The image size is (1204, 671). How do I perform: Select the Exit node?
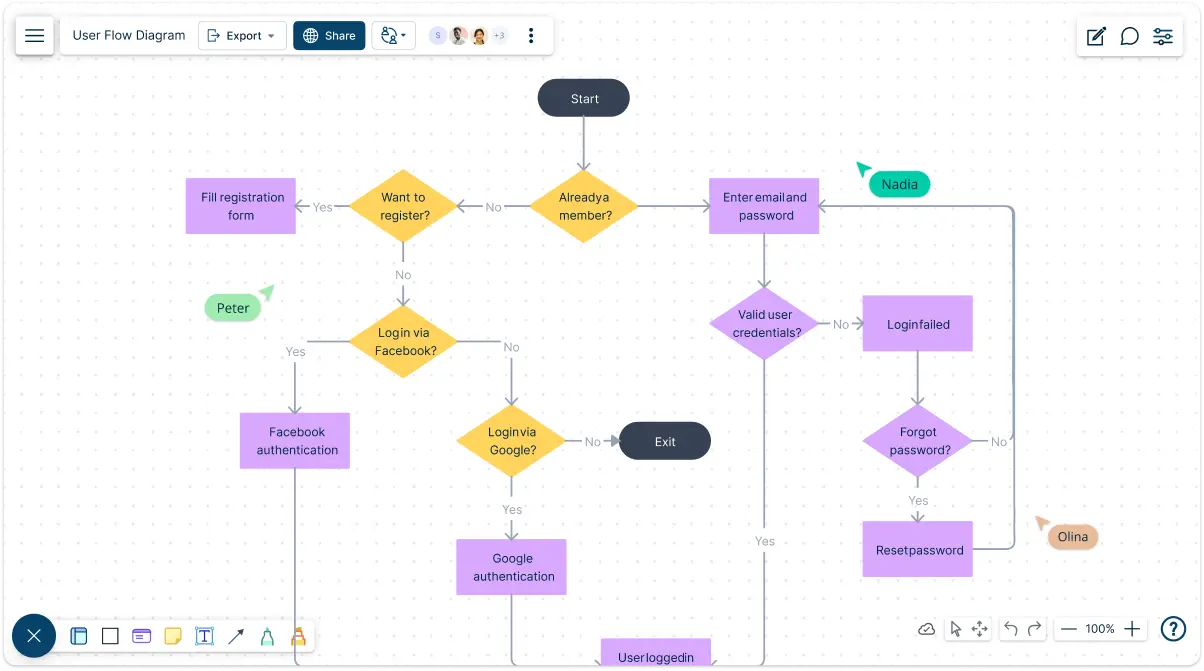pyautogui.click(x=665, y=441)
